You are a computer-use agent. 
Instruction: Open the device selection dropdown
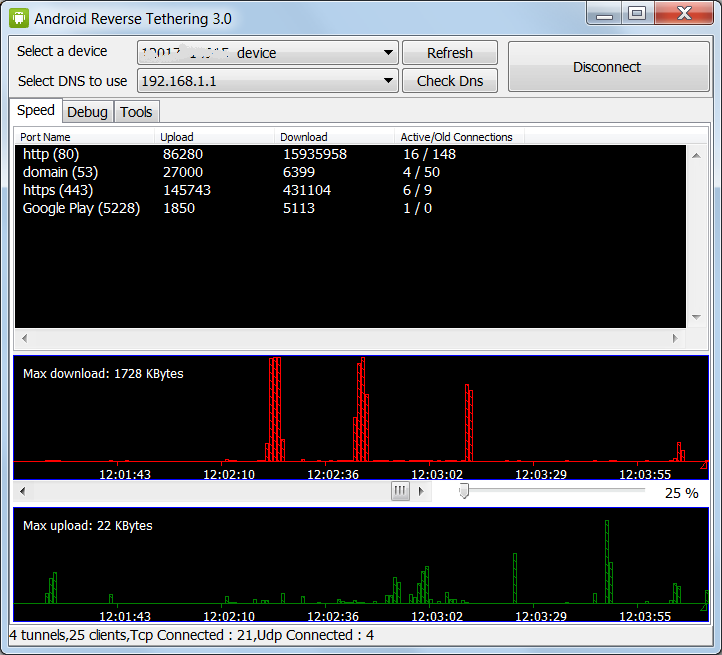268,53
